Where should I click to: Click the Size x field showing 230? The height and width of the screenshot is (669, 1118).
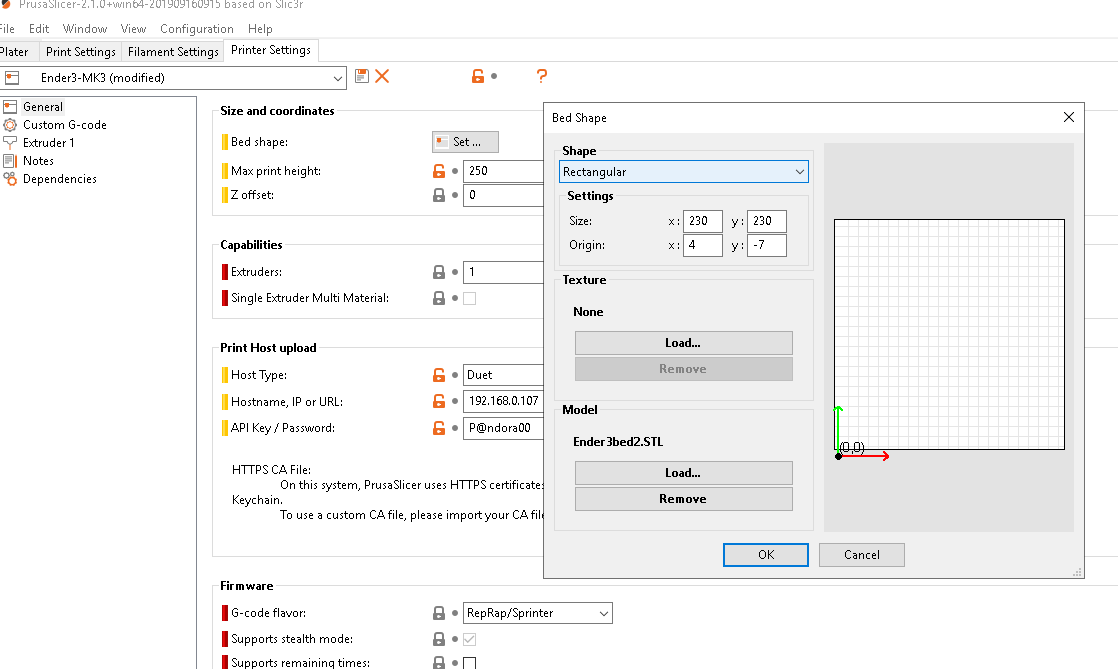click(703, 221)
